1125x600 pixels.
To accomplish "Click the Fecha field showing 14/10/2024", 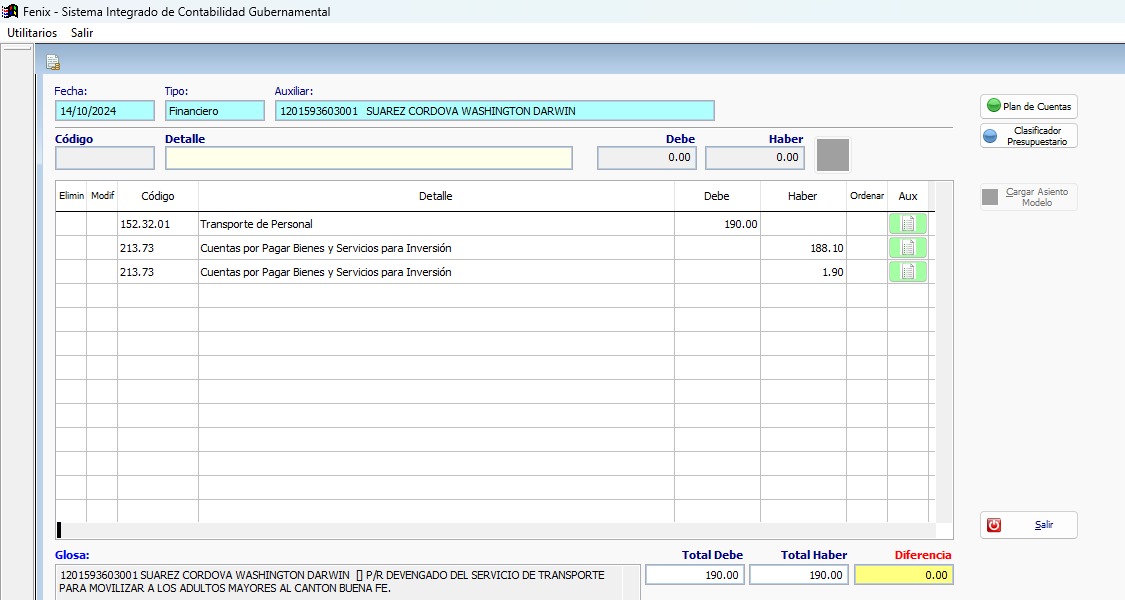I will point(105,111).
